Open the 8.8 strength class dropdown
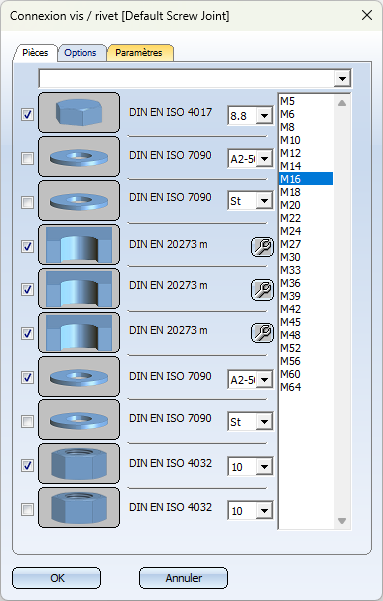The image size is (383, 601). [265, 115]
